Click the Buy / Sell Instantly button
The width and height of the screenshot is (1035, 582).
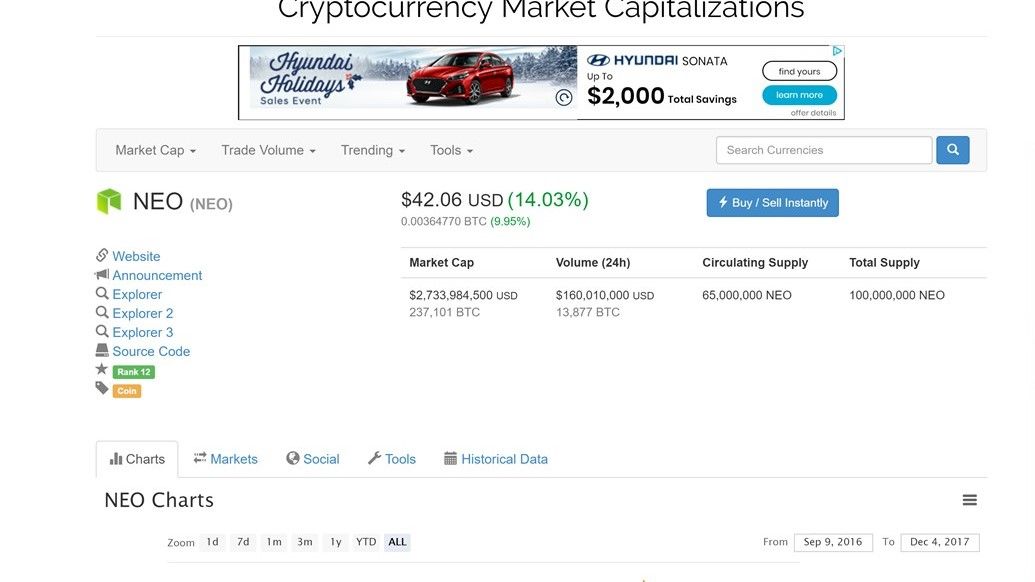click(x=772, y=203)
